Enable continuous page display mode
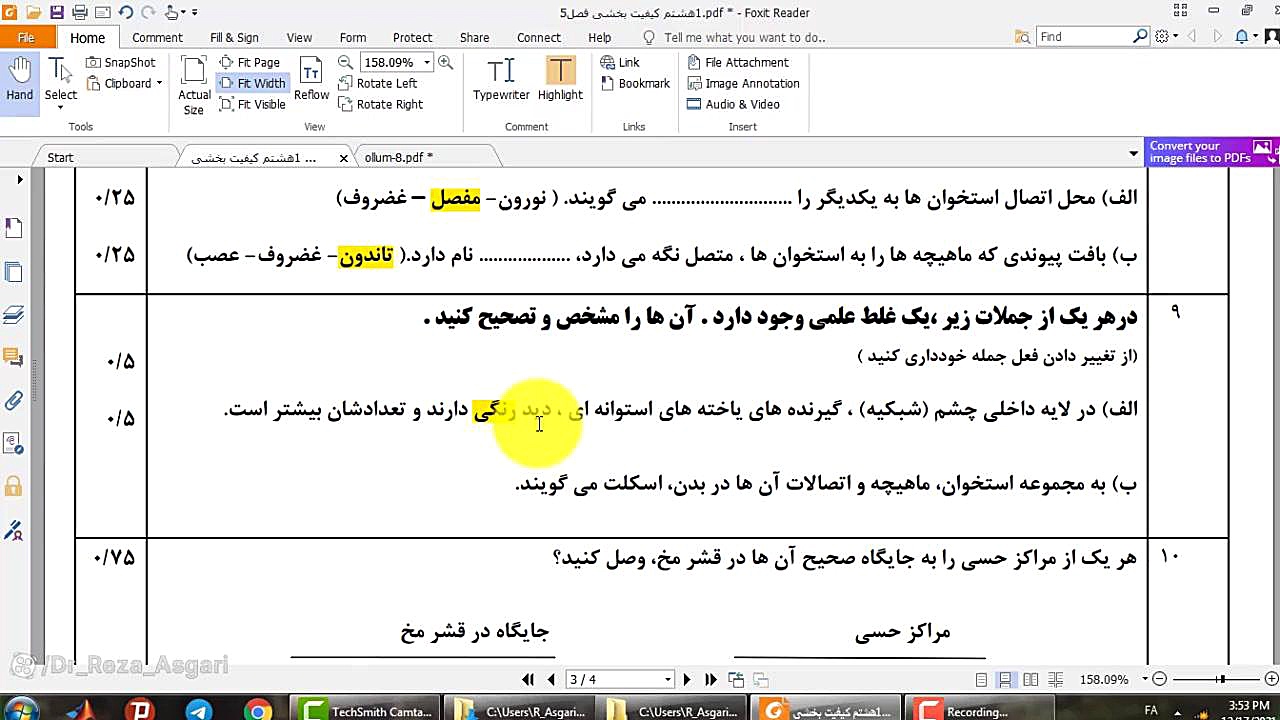The image size is (1280, 720). (x=1006, y=680)
